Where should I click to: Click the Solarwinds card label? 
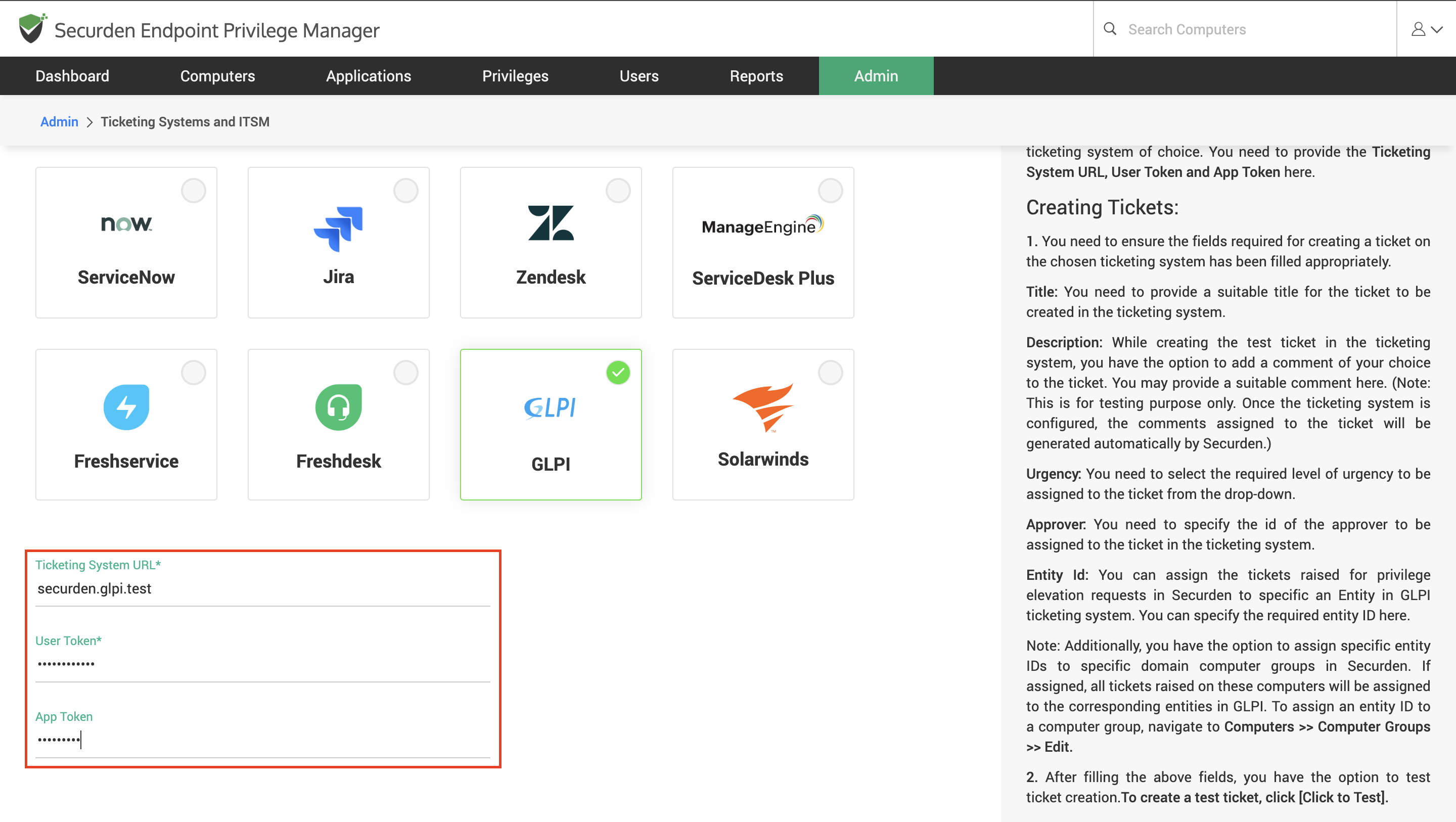click(763, 459)
